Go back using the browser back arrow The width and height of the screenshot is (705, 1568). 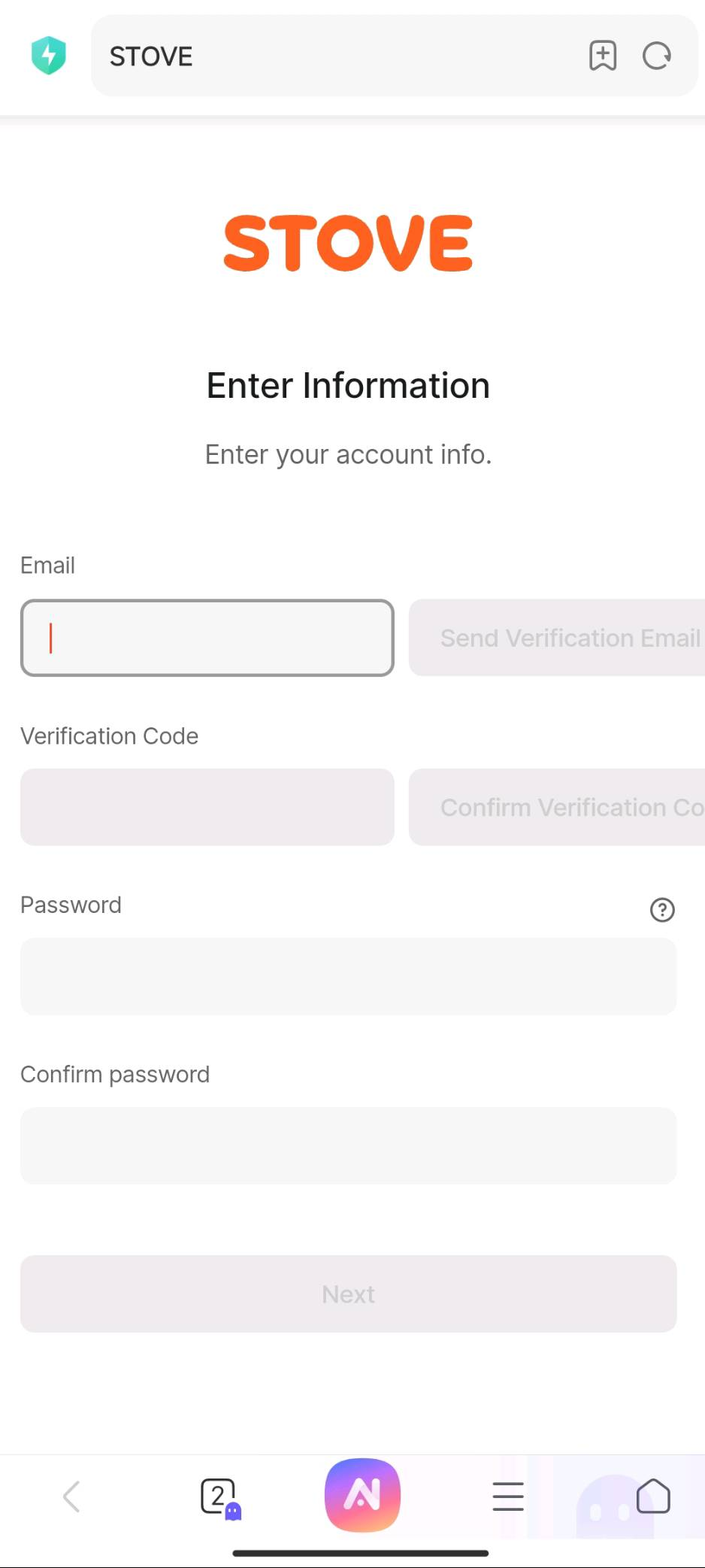tap(72, 1497)
